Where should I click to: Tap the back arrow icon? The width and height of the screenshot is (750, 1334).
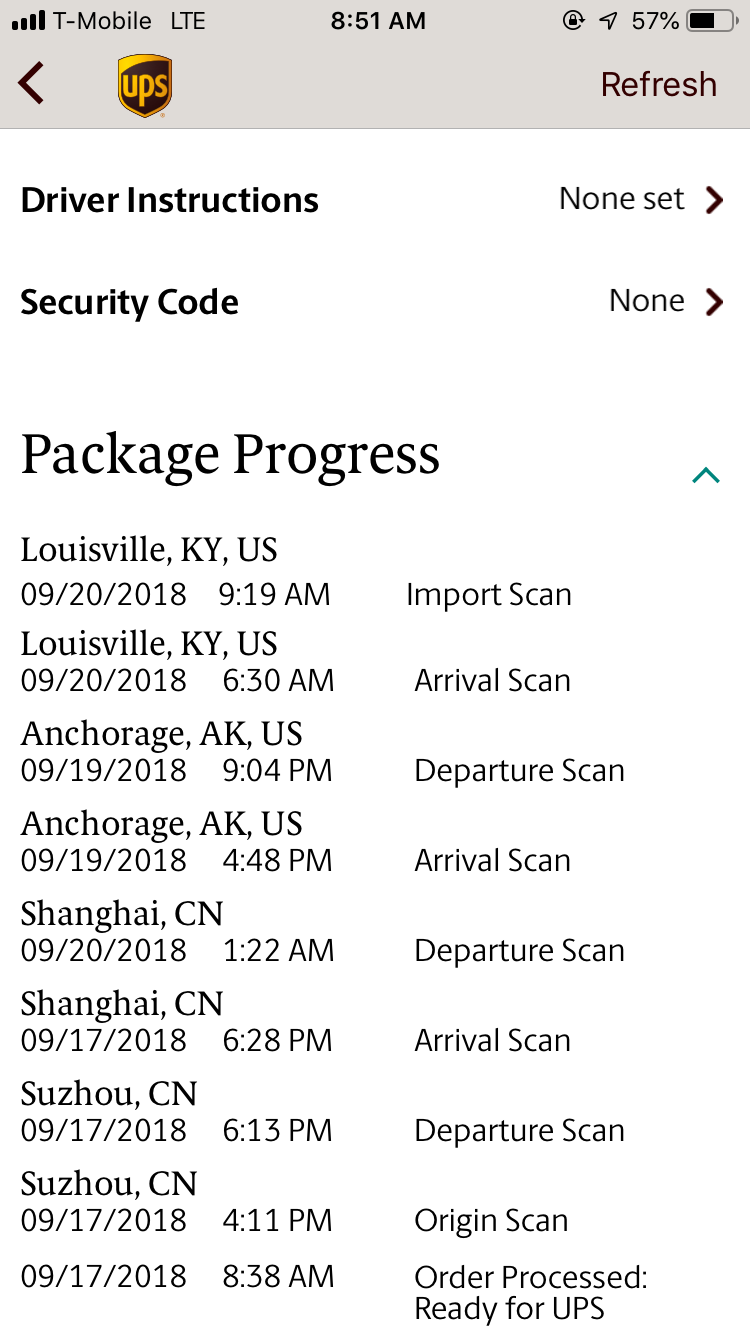31,83
